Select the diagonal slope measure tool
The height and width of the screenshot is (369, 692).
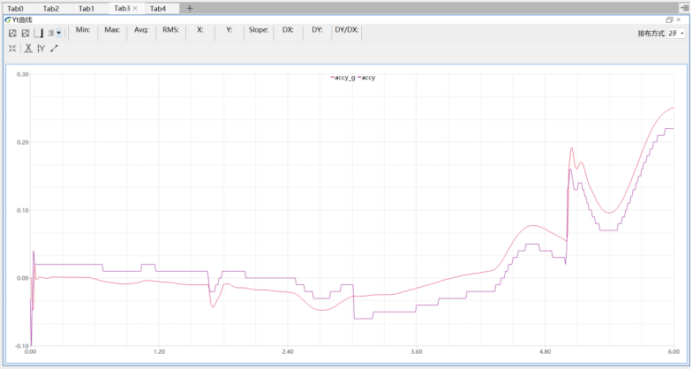pyautogui.click(x=54, y=49)
